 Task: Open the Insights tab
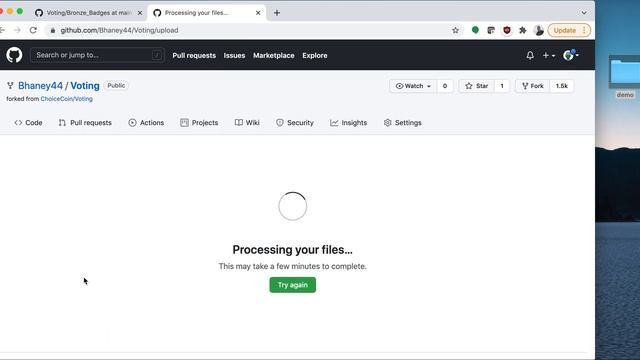(349, 122)
